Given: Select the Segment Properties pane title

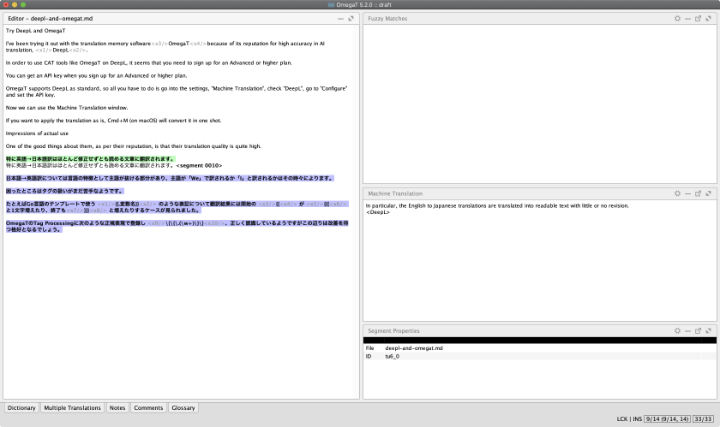Looking at the screenshot, I should (x=394, y=331).
